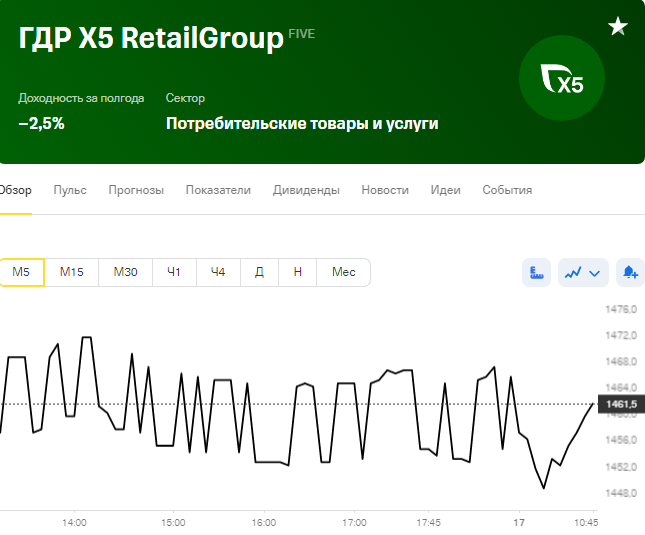This screenshot has height=535, width=645.
Task: Click the 16:00 time axis label
Action: (264, 523)
